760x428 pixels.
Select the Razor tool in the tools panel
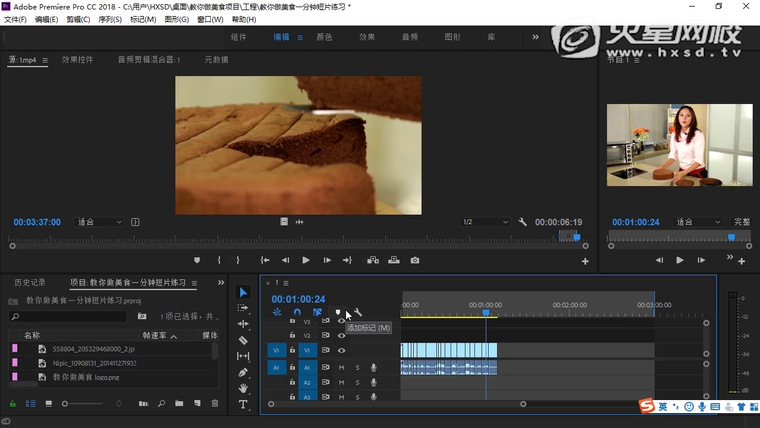click(243, 340)
